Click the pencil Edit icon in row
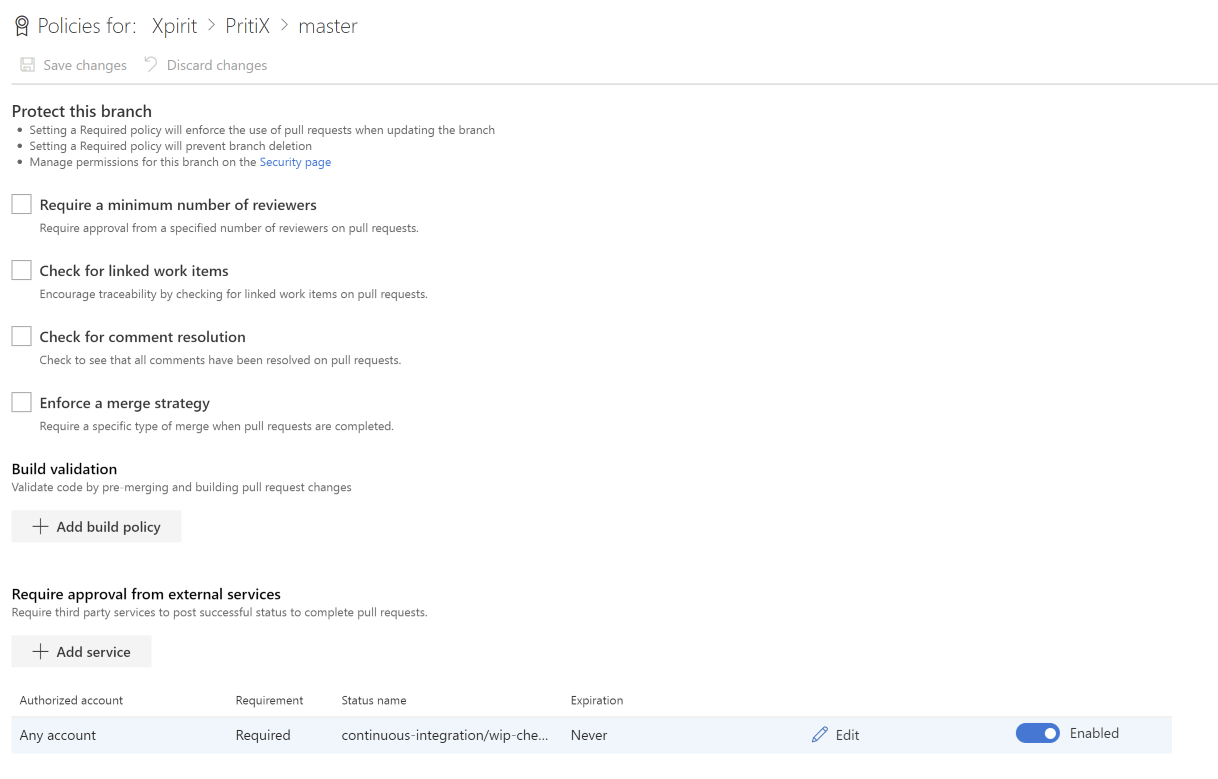This screenshot has height=779, width=1218. 820,735
